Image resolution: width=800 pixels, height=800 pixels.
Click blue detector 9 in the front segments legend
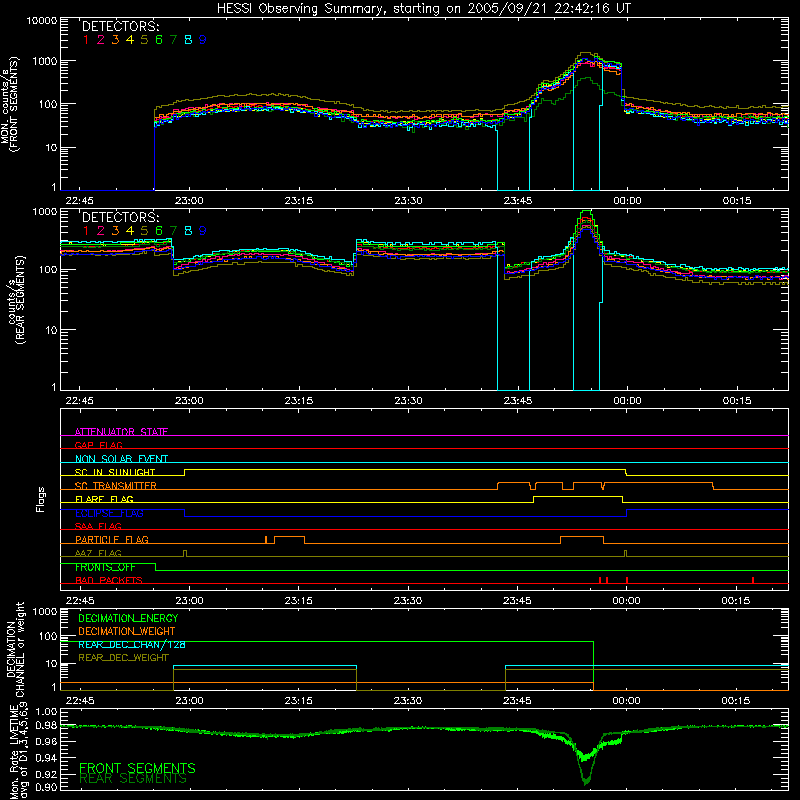click(x=203, y=40)
